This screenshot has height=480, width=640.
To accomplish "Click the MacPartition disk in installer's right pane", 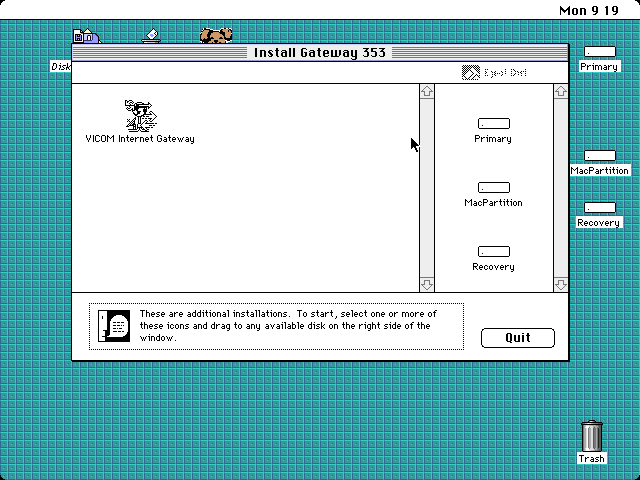I will [x=493, y=187].
